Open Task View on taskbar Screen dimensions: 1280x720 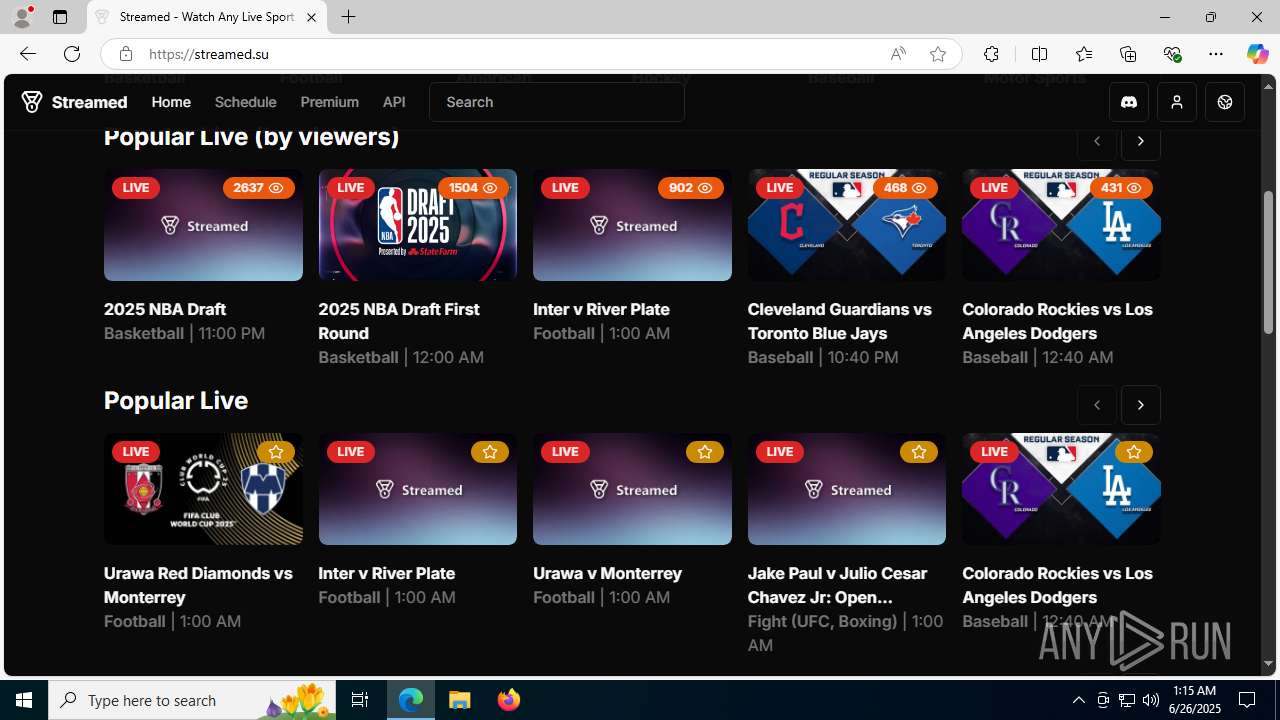click(360, 700)
